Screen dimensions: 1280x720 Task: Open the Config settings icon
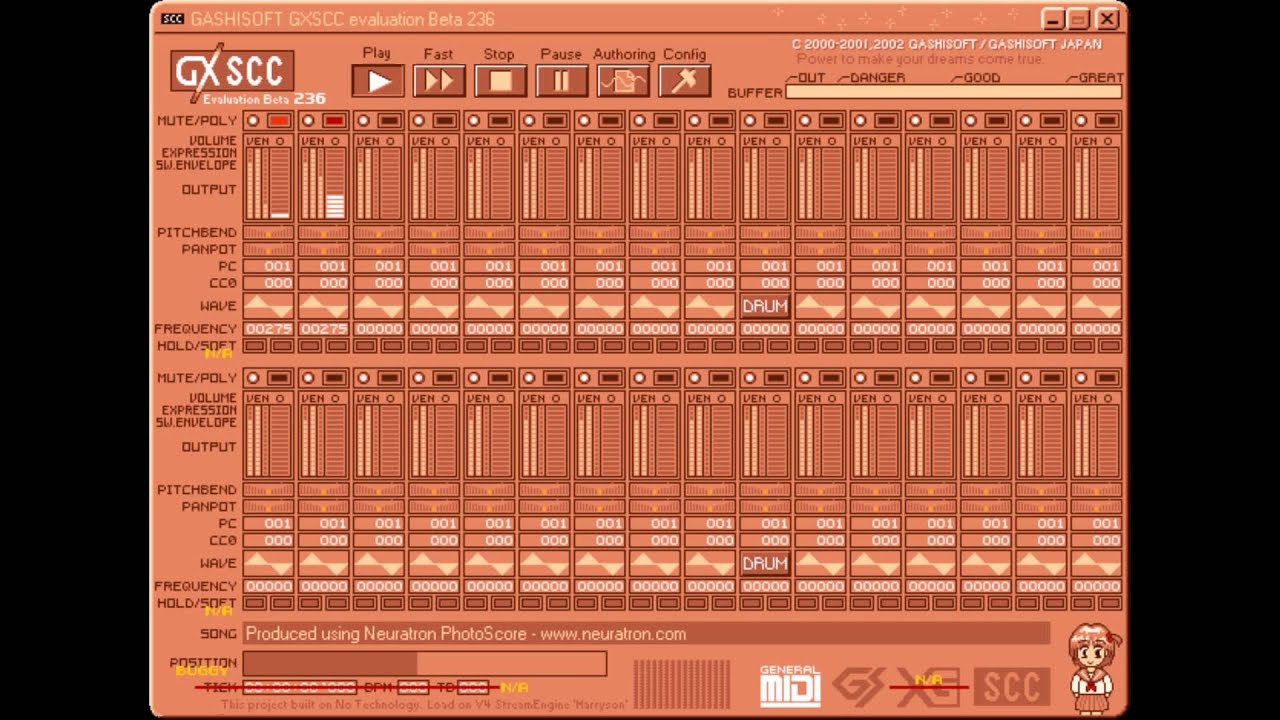685,81
